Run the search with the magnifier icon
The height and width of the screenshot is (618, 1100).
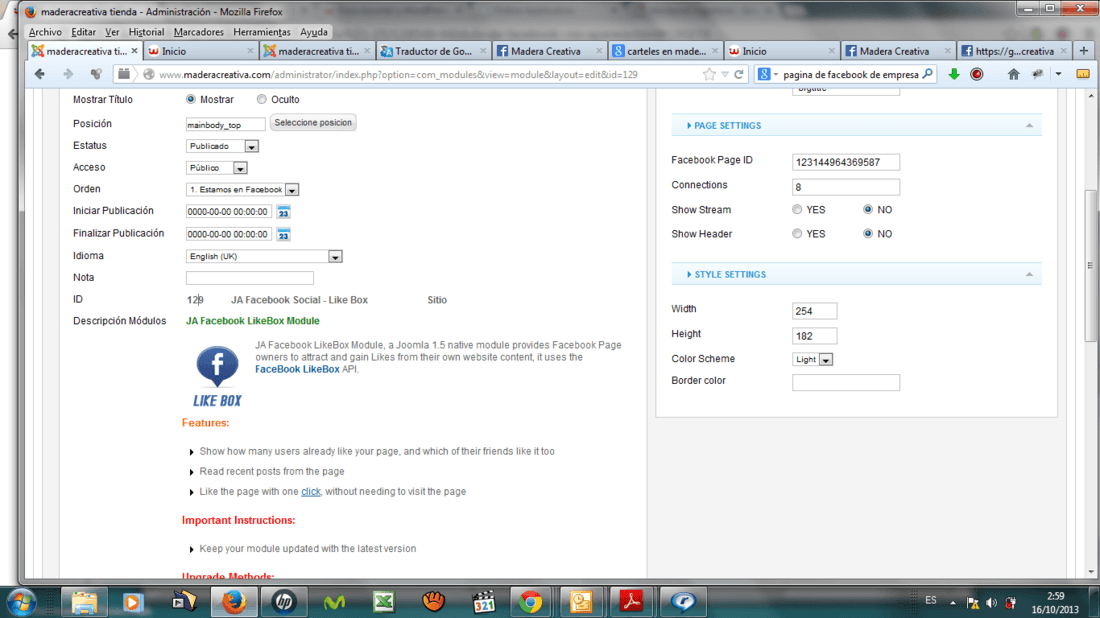click(x=927, y=74)
